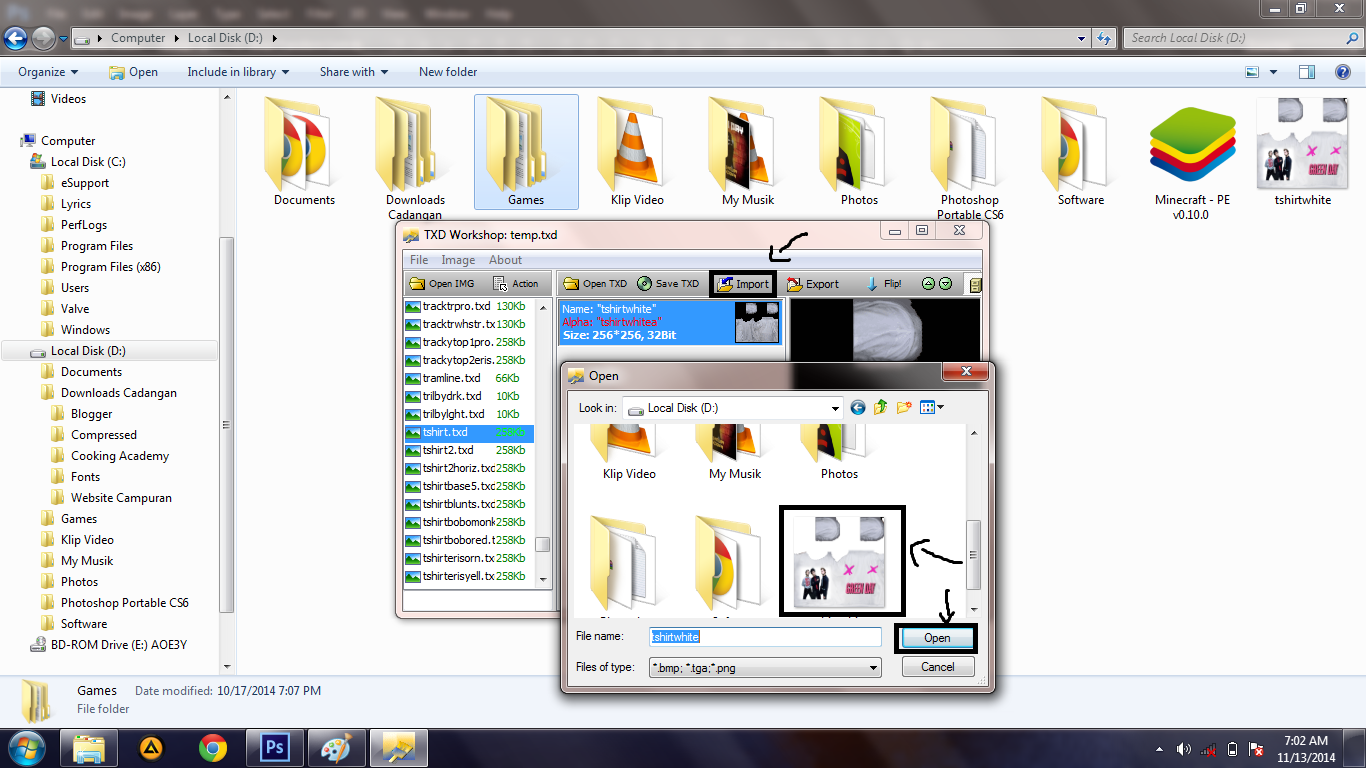This screenshot has height=768, width=1366.
Task: Click Open IMG toolbar button
Action: [x=442, y=284]
